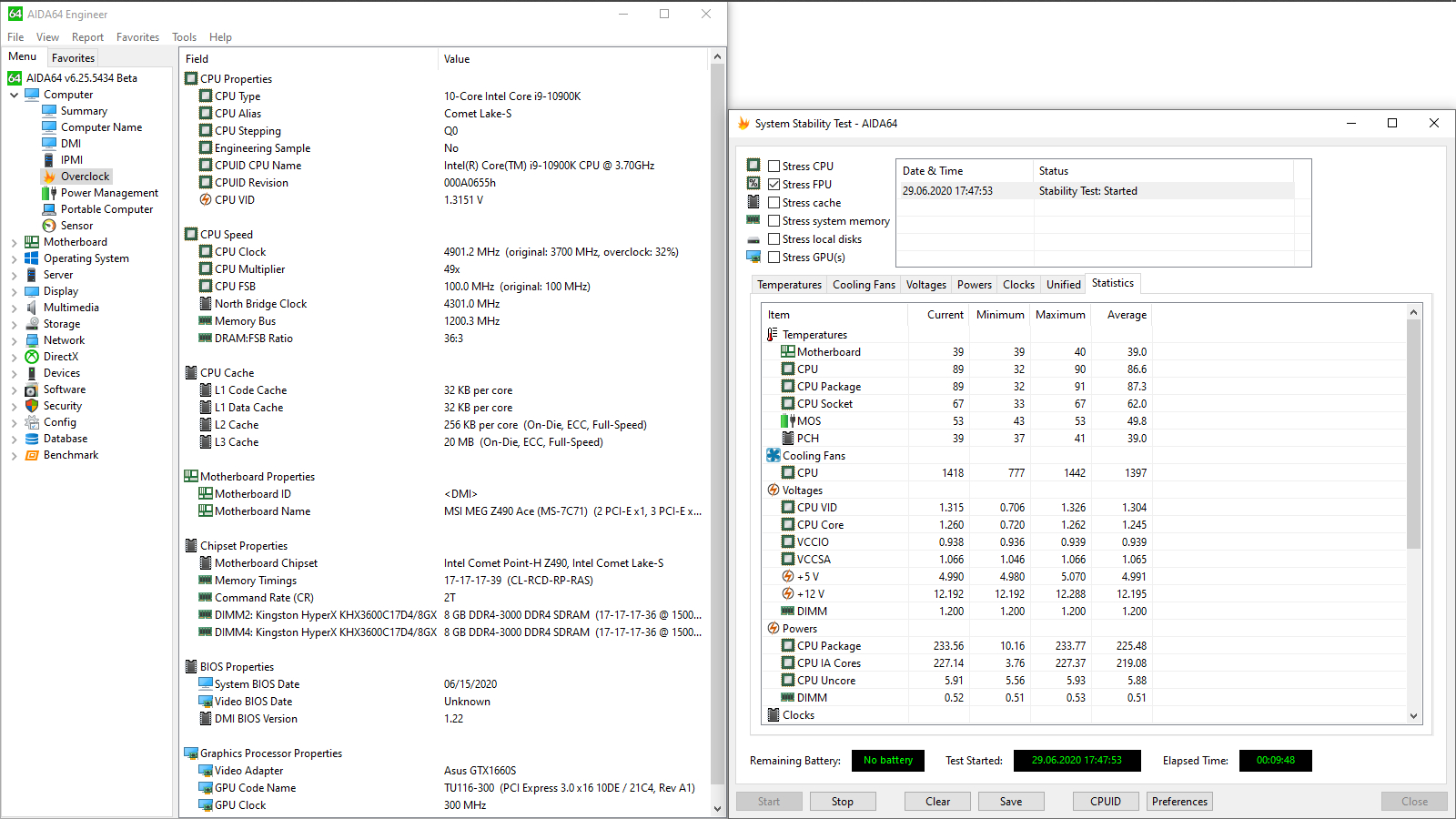
Task: Click the Multimedia speaker icon in the tree
Action: pyautogui.click(x=32, y=308)
